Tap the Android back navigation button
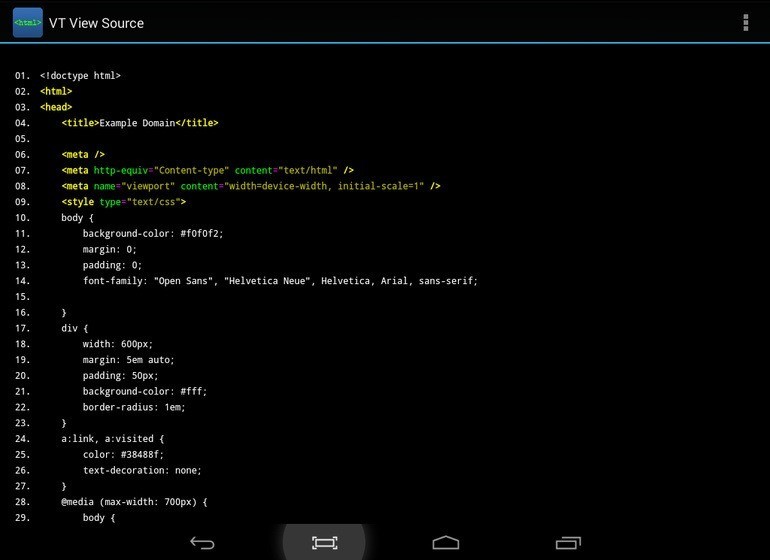The width and height of the screenshot is (770, 560). (x=202, y=543)
